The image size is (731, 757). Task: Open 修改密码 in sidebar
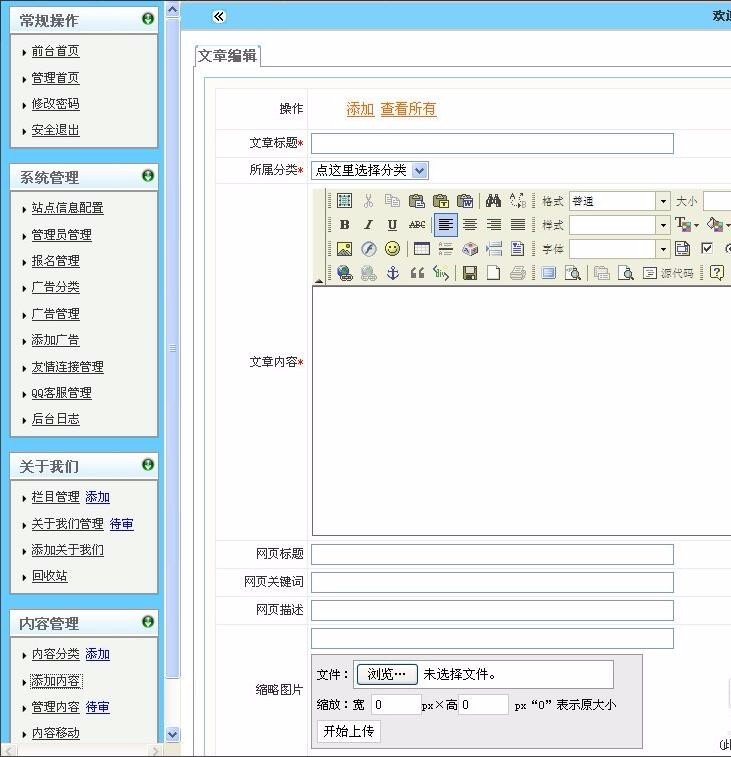56,104
